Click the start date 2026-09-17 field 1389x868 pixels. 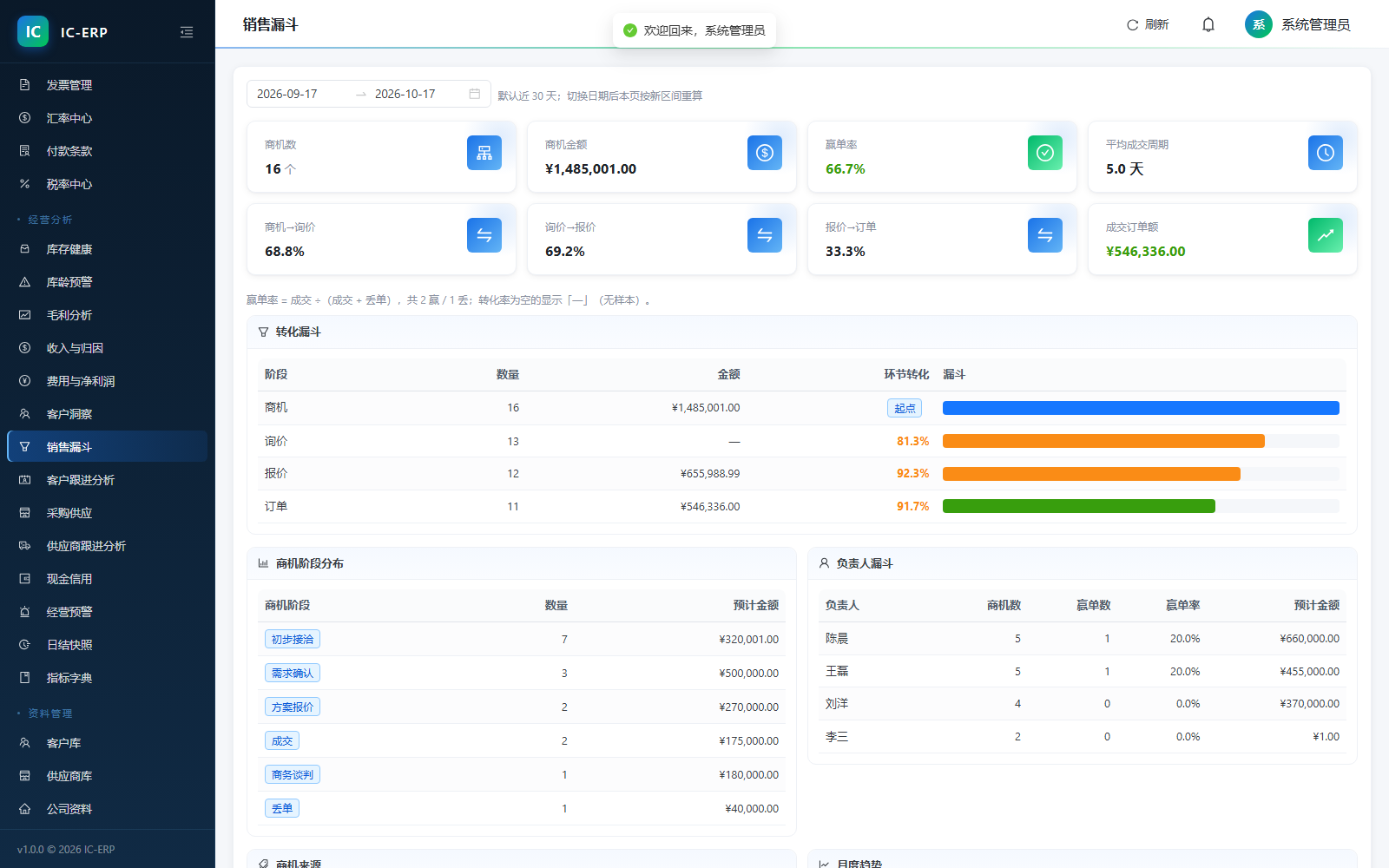click(x=300, y=94)
